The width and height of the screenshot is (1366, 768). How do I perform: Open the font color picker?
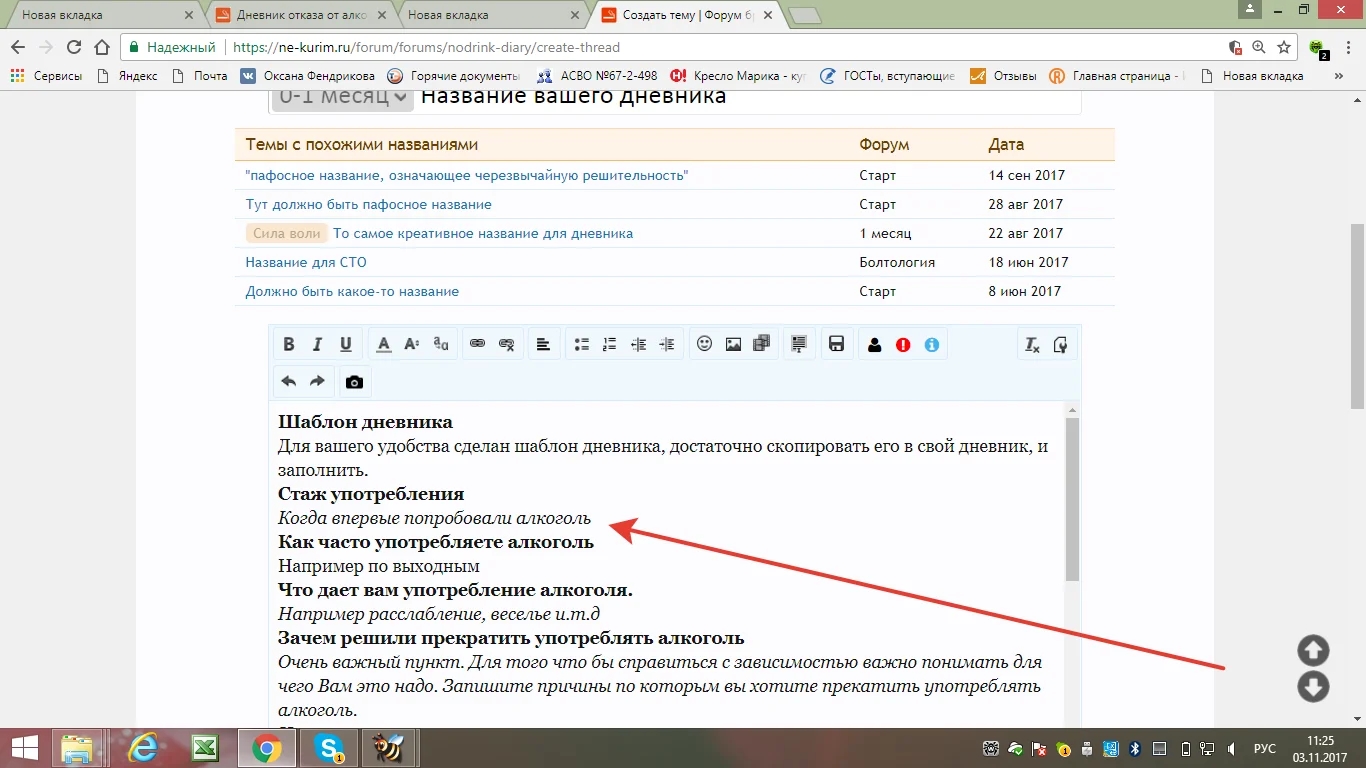(x=384, y=344)
